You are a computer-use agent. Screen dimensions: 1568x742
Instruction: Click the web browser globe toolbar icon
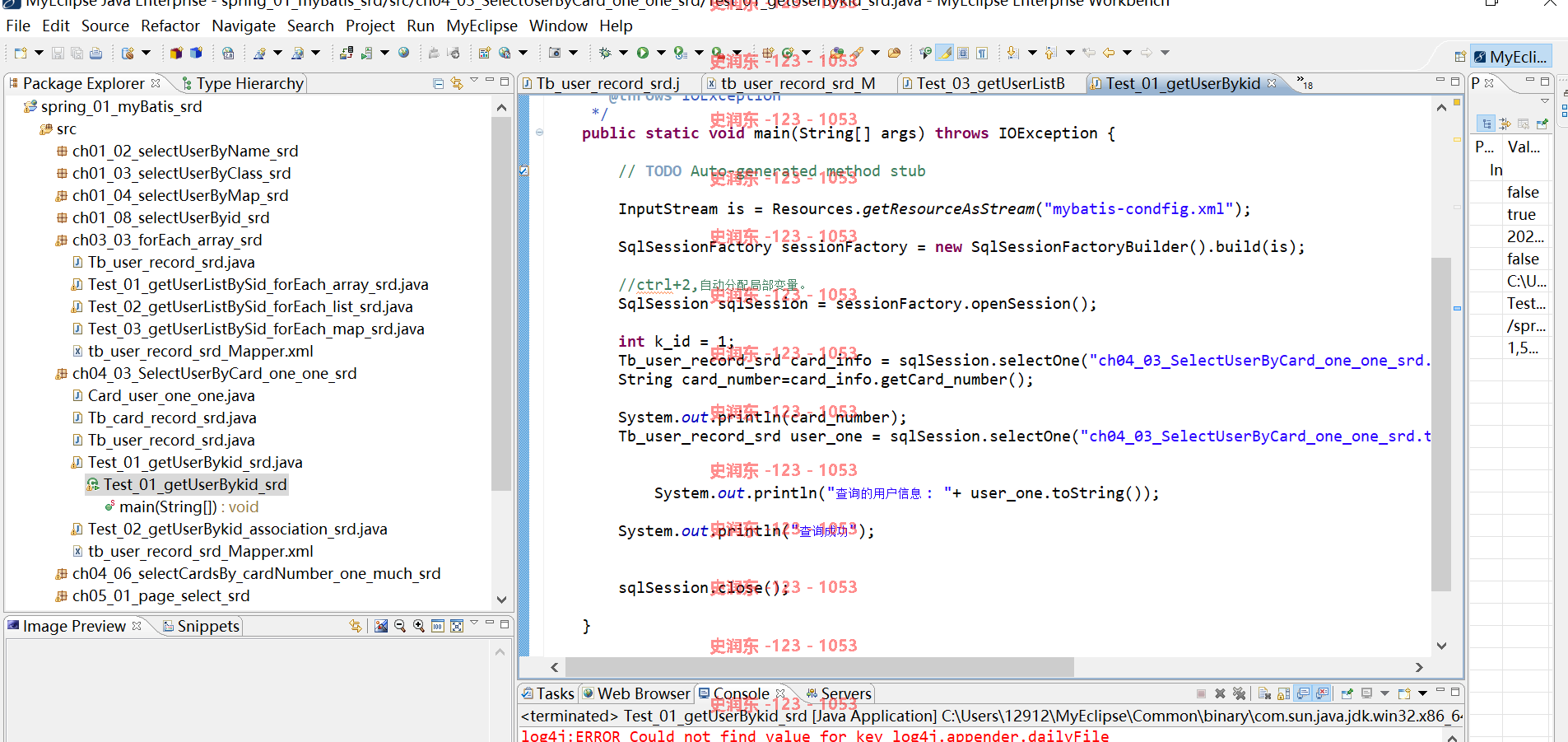(404, 53)
